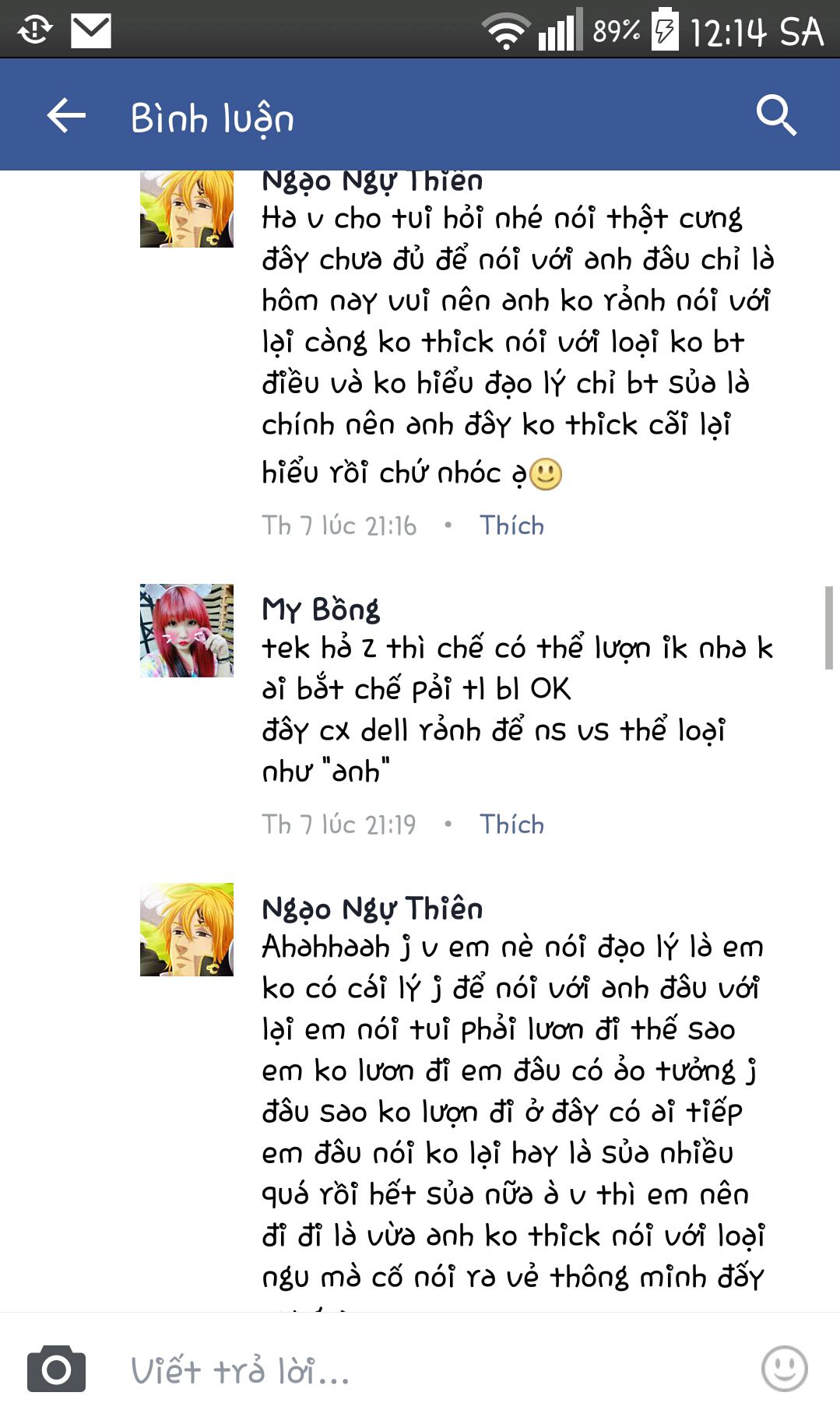Open the emoji smiley picker
Image resolution: width=840 pixels, height=1424 pixels.
coord(784,1369)
